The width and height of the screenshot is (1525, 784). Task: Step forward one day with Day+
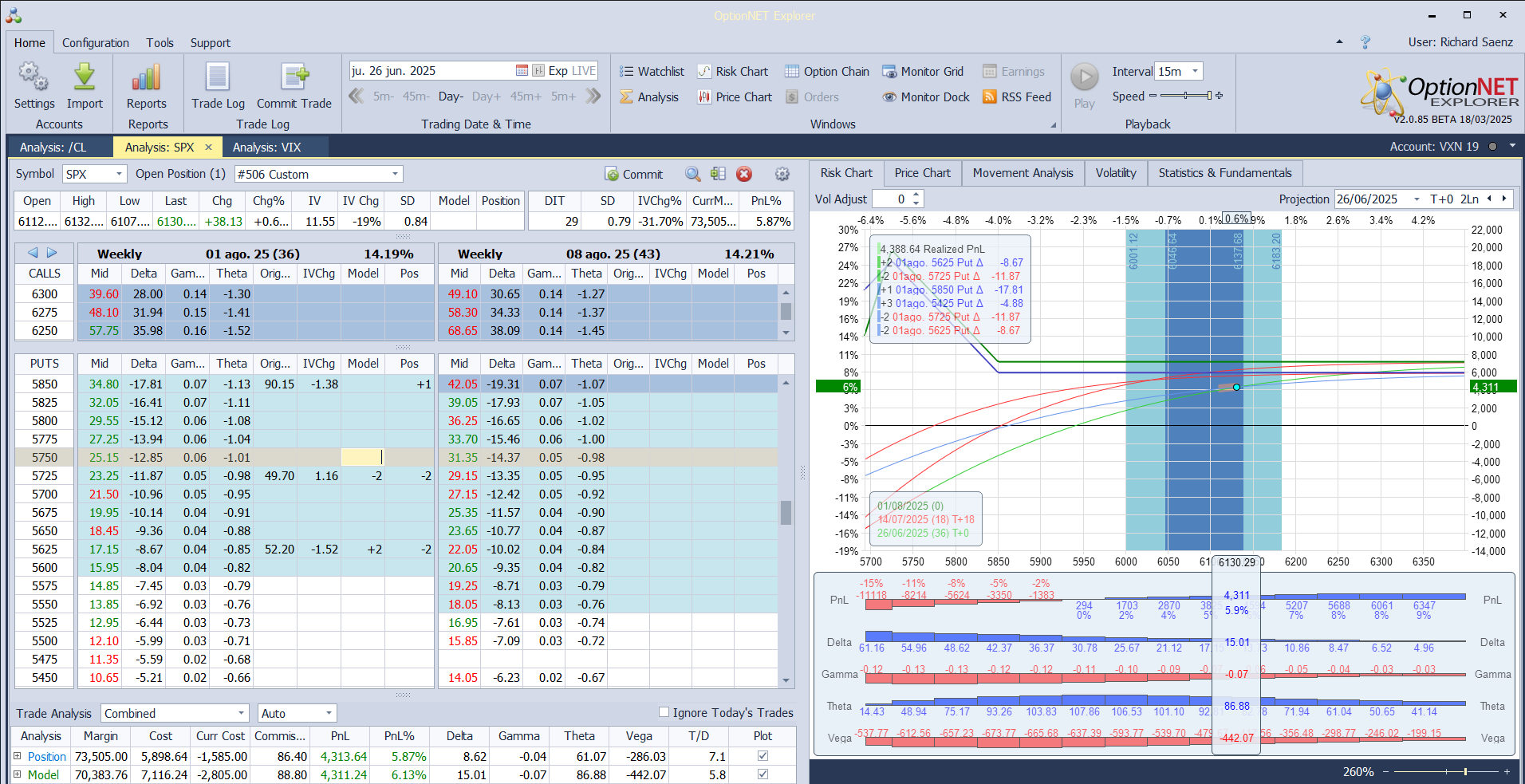[x=487, y=97]
